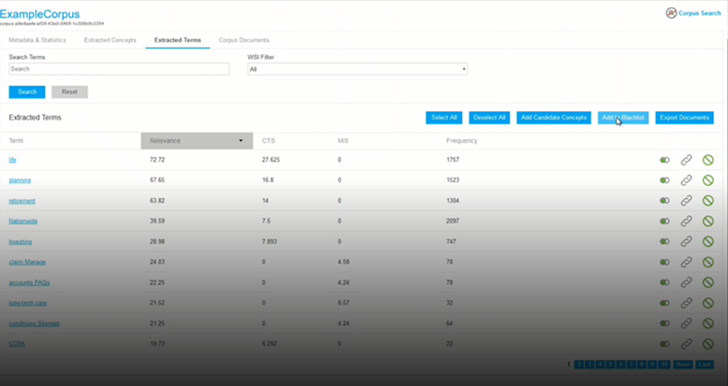Viewport: 728px width, 386px height.
Task: Open the term link CCPA
Action: pyautogui.click(x=17, y=344)
